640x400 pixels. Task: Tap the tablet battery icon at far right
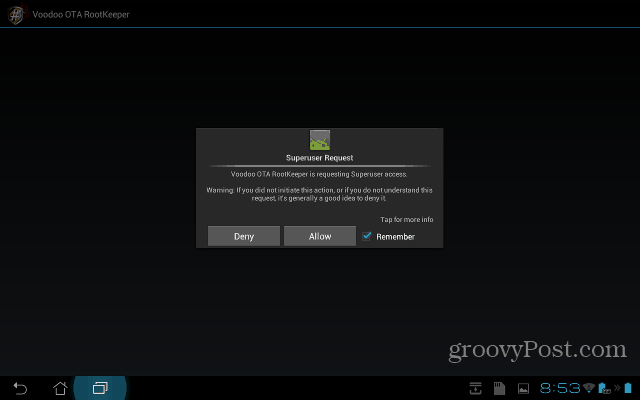coord(628,387)
